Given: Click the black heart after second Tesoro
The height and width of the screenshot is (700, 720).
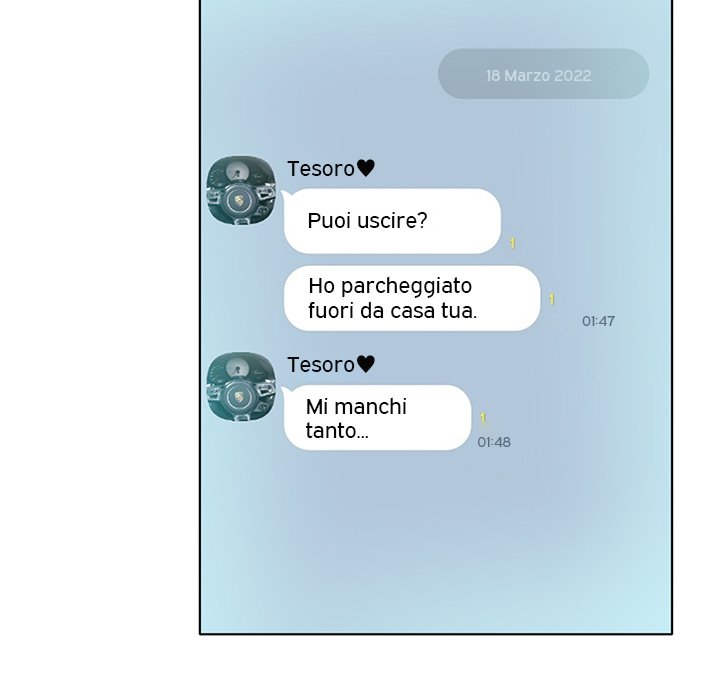Looking at the screenshot, I should click(366, 364).
